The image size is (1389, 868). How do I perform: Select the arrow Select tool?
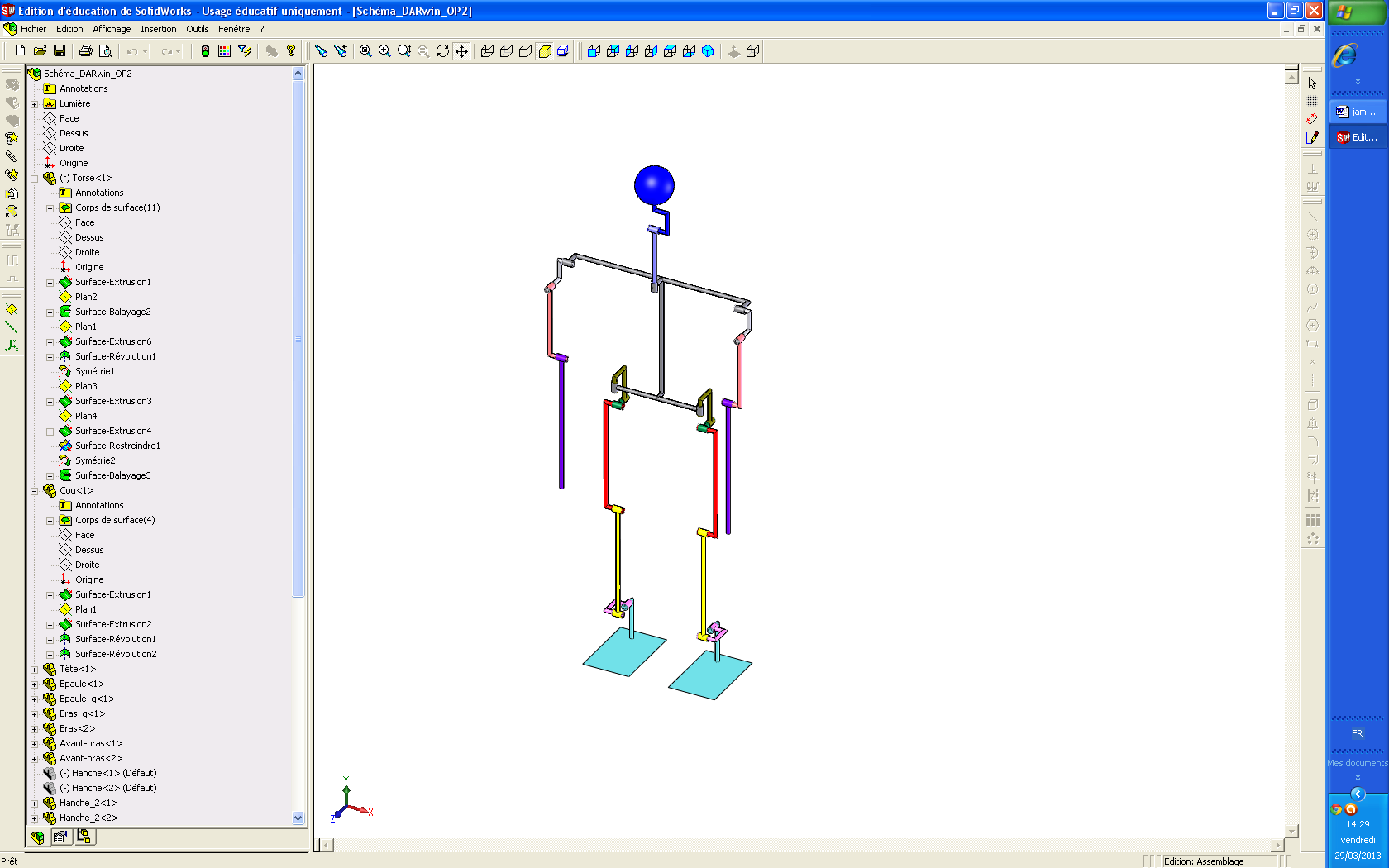coord(1312,83)
